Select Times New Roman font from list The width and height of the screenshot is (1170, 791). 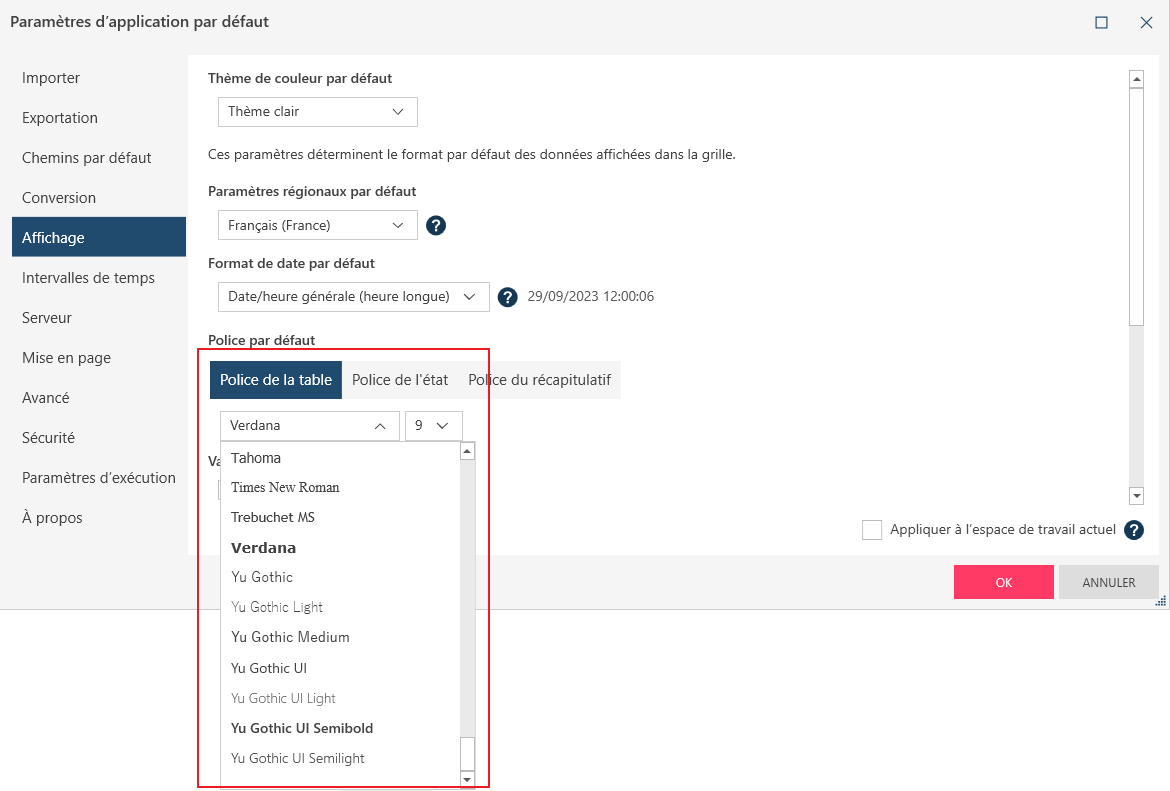pyautogui.click(x=285, y=488)
